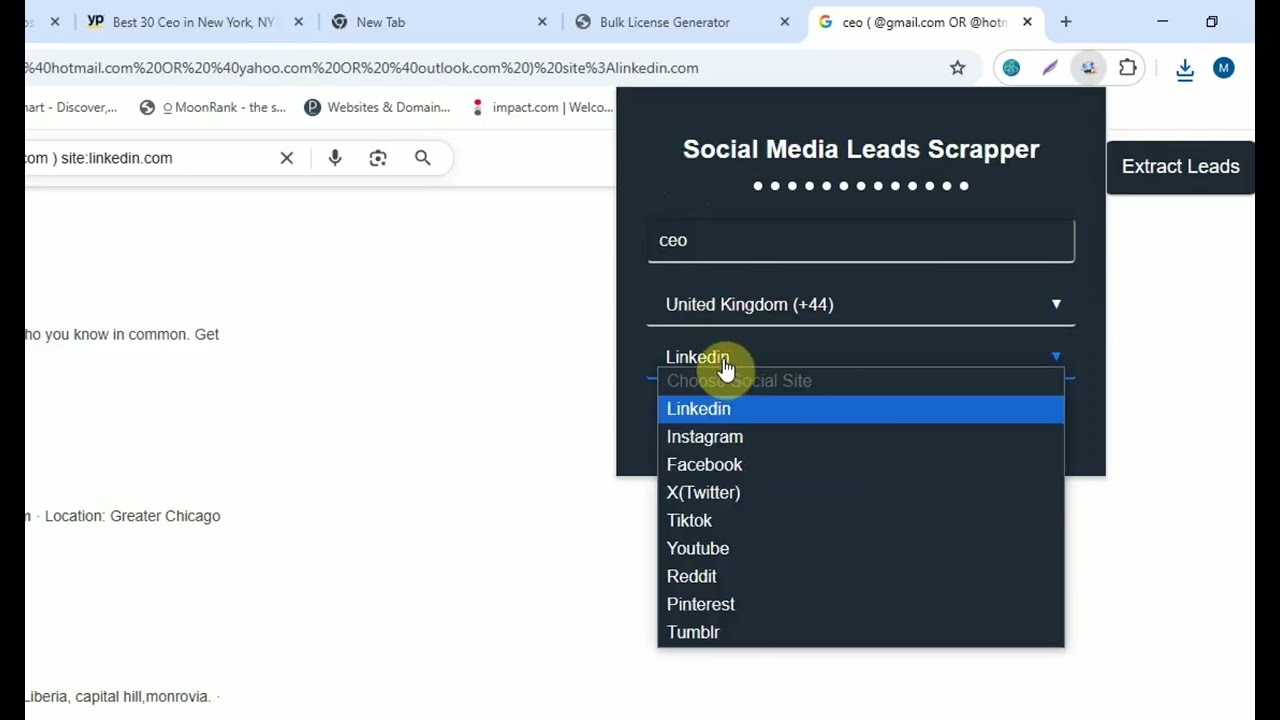Close the Bulk License Generator tab
Screen dimensions: 1280x720
pos(785,22)
